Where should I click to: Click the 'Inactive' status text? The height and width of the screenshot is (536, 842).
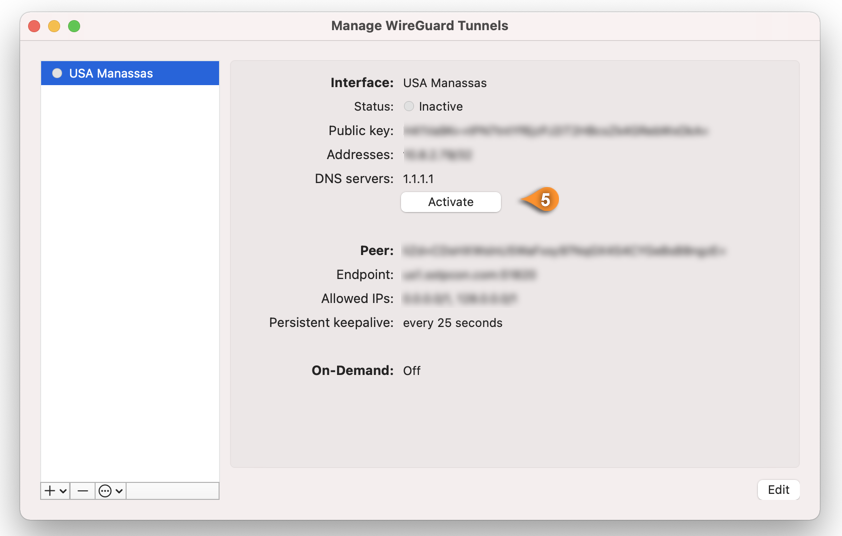[x=441, y=106]
